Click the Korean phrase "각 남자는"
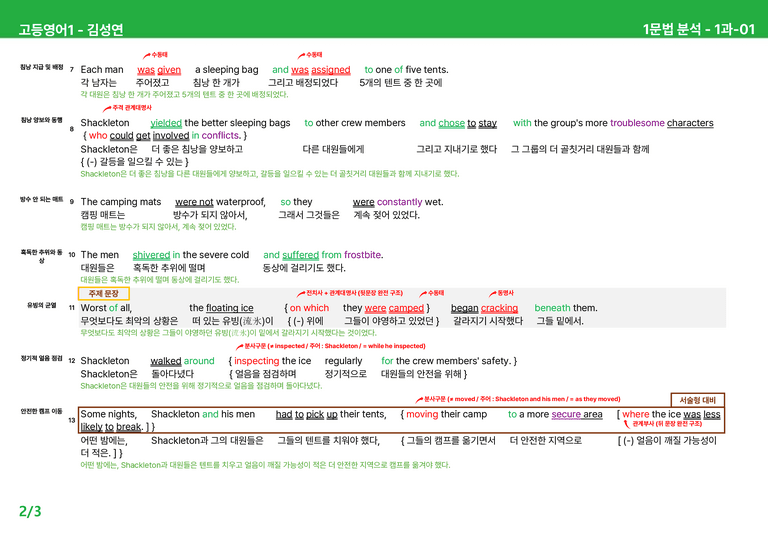 pos(98,83)
